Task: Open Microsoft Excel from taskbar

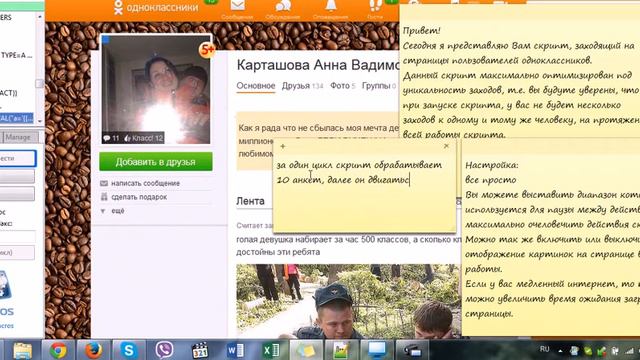Action: [271, 350]
